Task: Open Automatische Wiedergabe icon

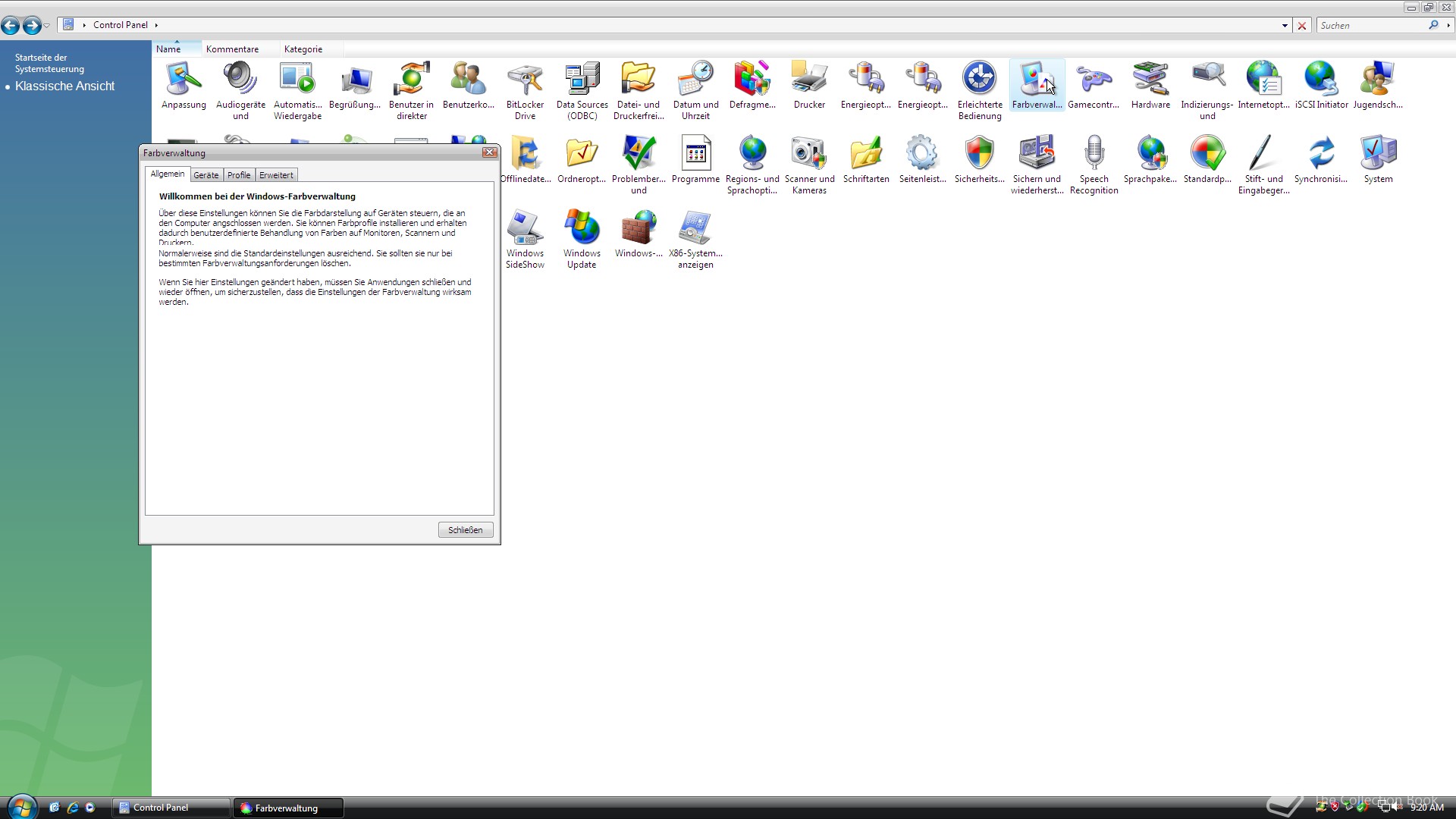Action: (297, 90)
